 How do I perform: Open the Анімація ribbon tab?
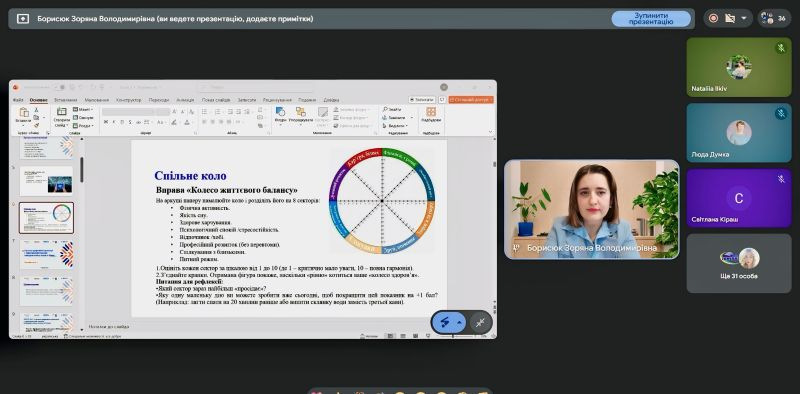[x=185, y=100]
